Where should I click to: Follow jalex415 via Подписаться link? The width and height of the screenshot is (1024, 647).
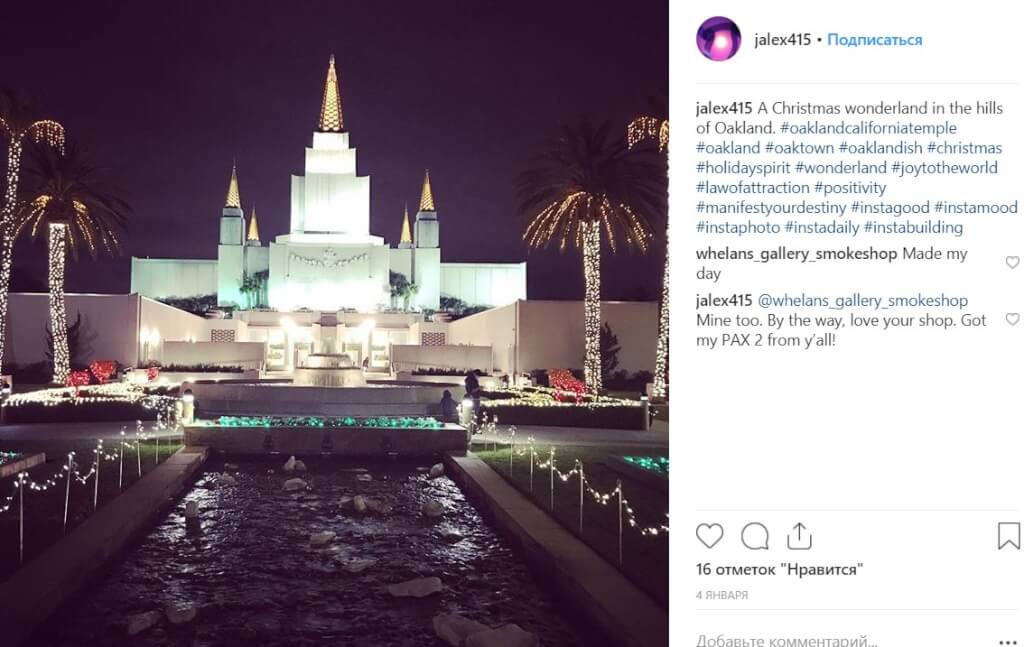pyautogui.click(x=874, y=40)
